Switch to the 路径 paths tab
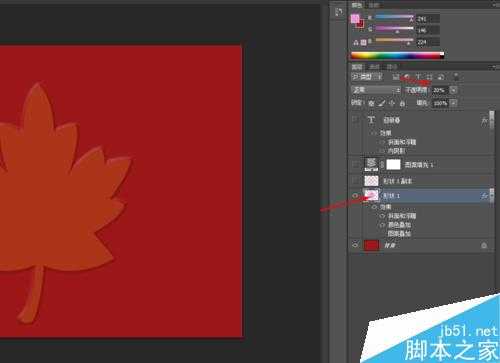Viewport: 500px width, 363px height. click(392, 67)
